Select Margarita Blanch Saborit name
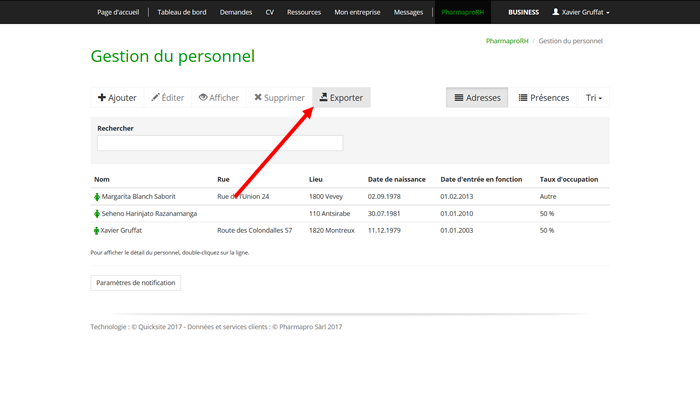 coord(138,196)
